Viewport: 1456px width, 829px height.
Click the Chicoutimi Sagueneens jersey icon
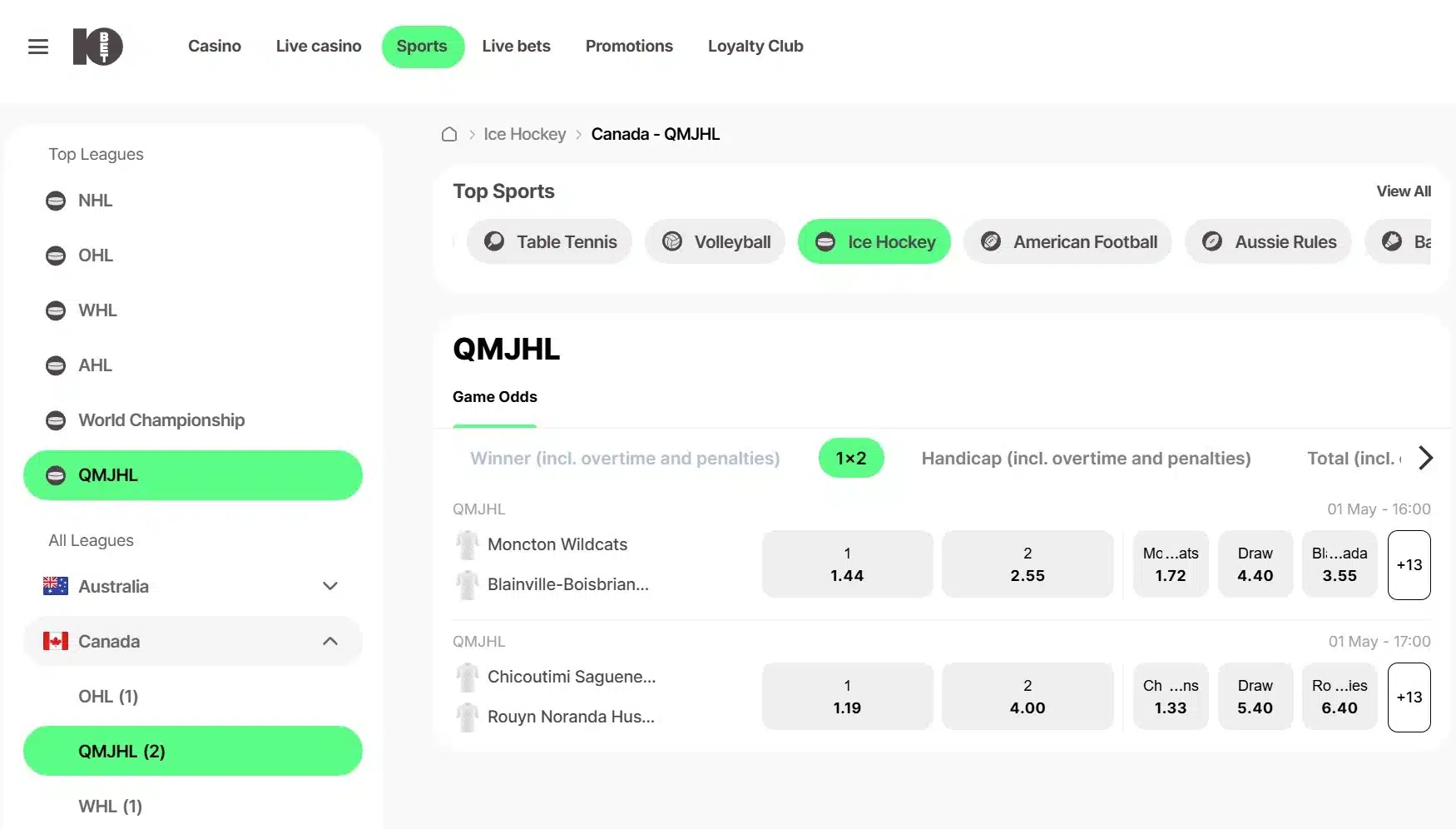click(x=468, y=677)
